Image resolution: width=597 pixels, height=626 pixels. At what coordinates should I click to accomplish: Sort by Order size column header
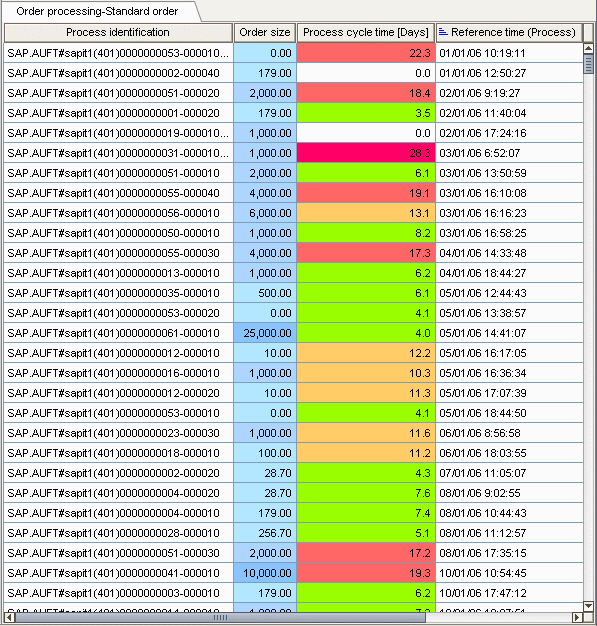pos(265,32)
